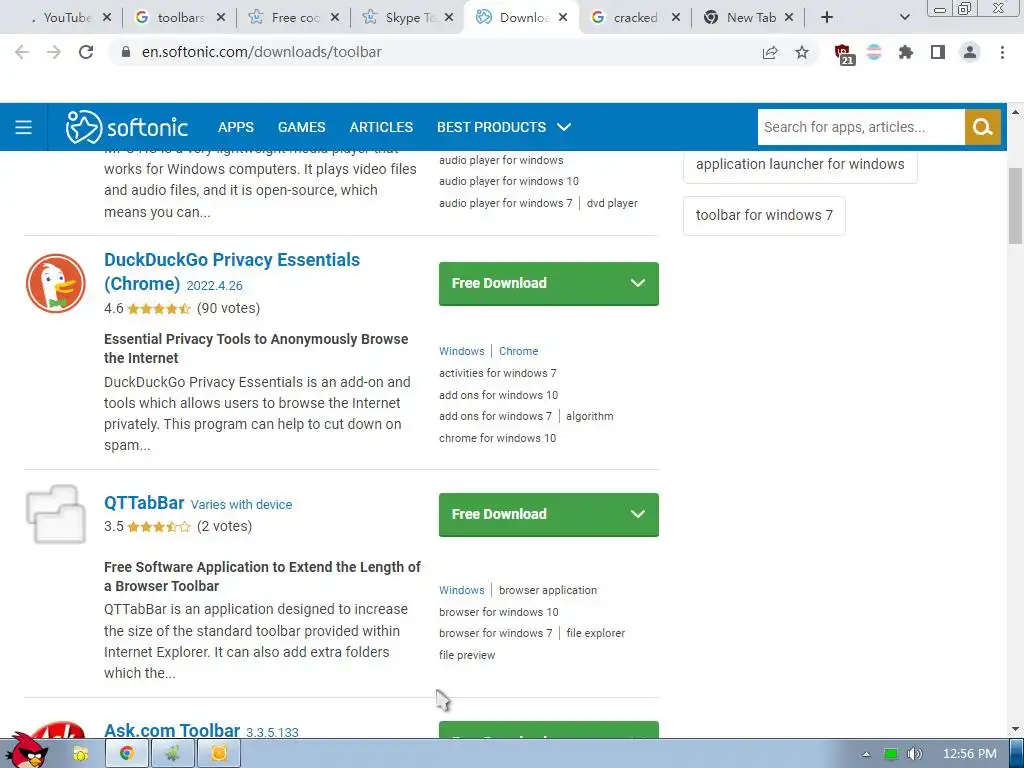The image size is (1024, 768).
Task: Click the toolbar for windows 7 tag
Action: coord(764,215)
